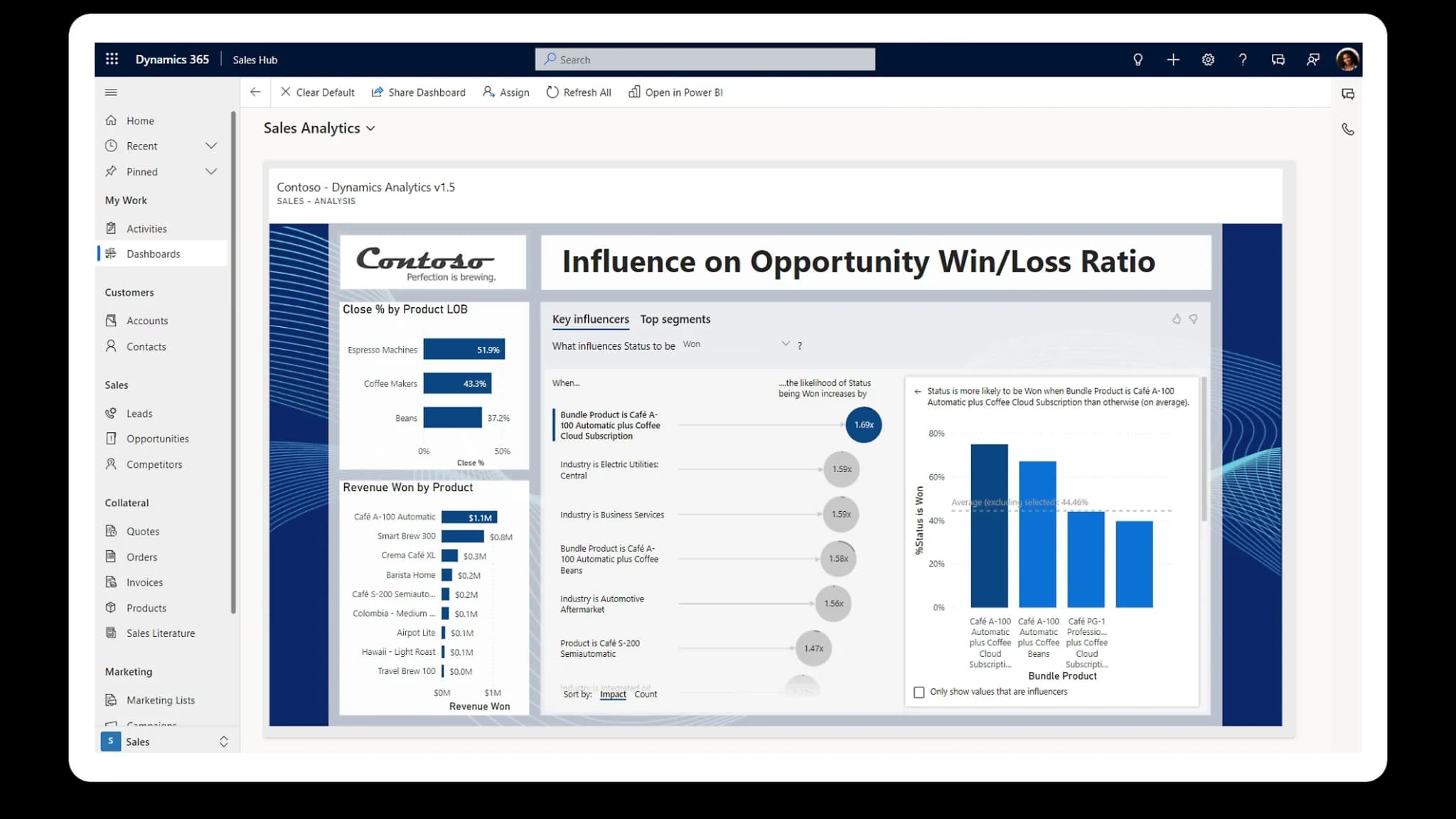
Task: Sort influencers by Impact
Action: pos(613,694)
